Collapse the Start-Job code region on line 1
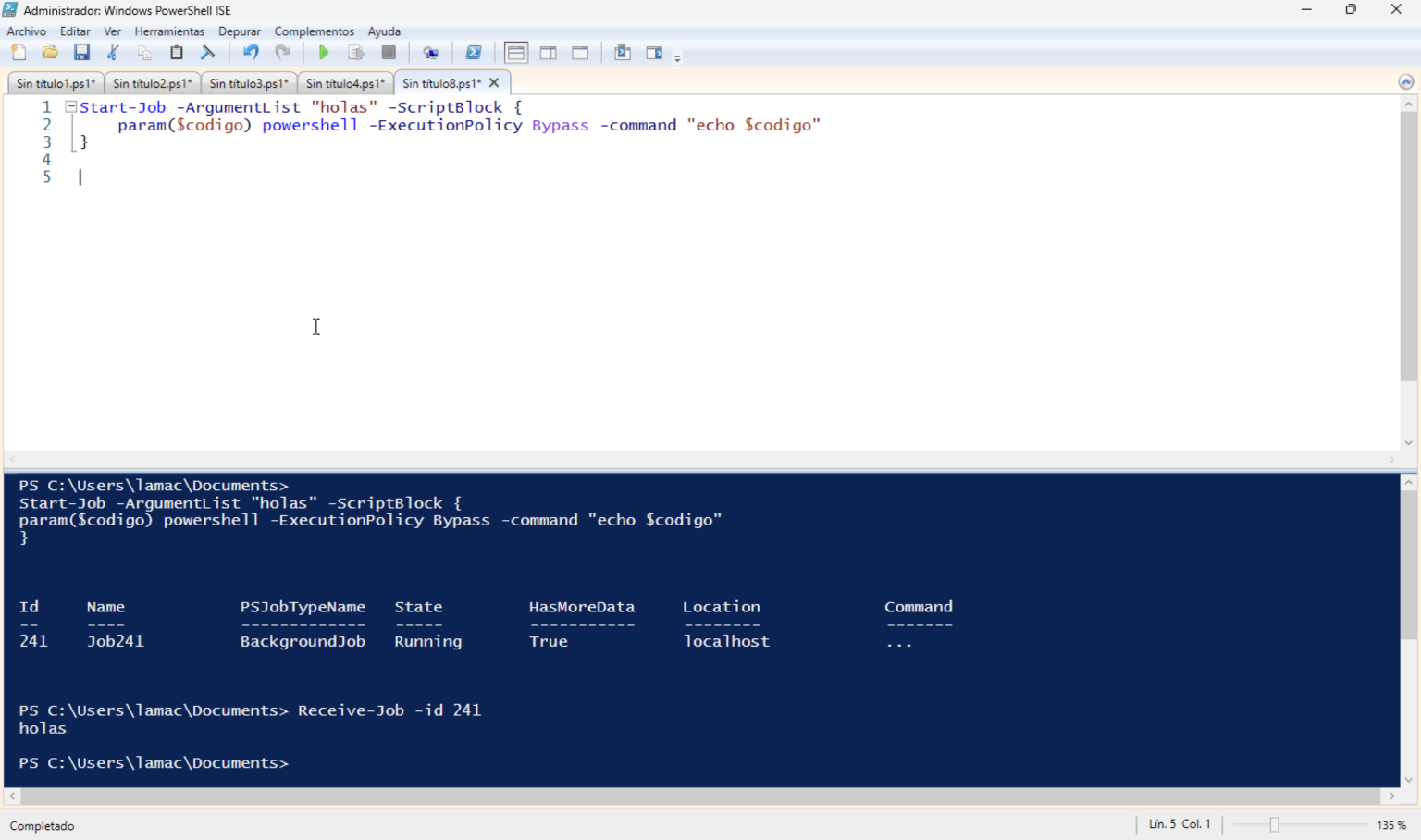This screenshot has width=1421, height=840. pos(70,106)
